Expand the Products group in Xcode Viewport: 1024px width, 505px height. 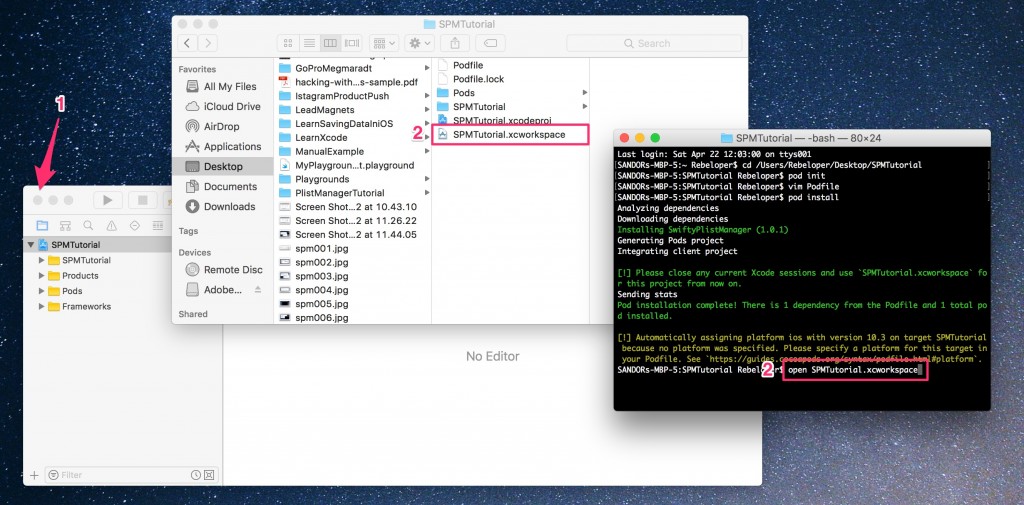pos(42,276)
